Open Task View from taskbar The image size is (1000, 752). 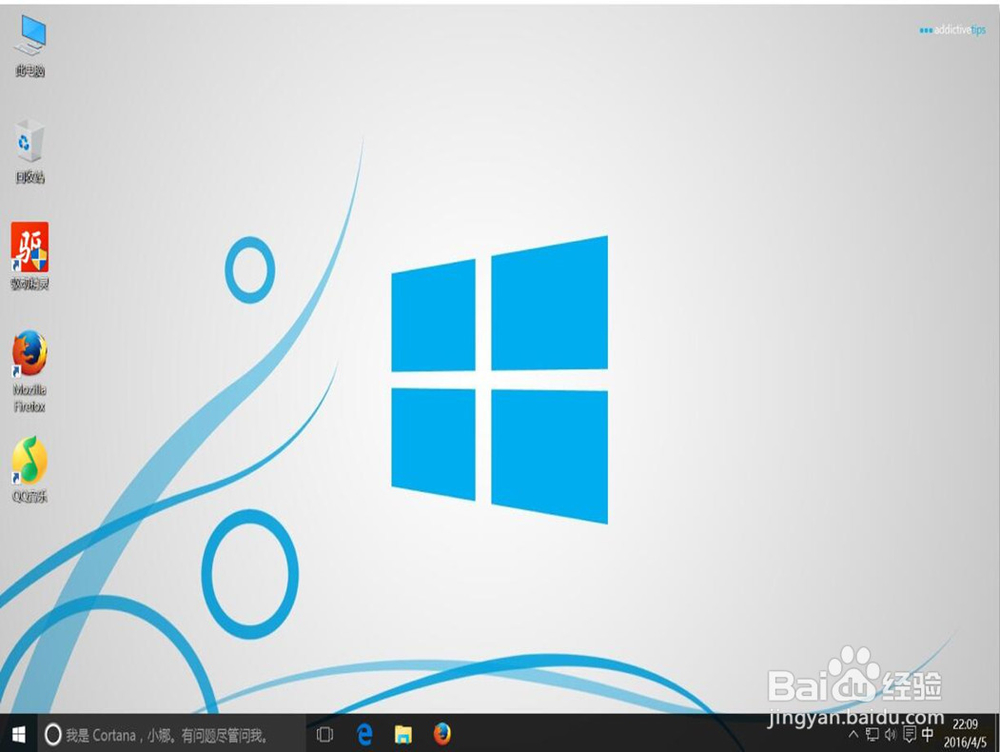[x=325, y=735]
